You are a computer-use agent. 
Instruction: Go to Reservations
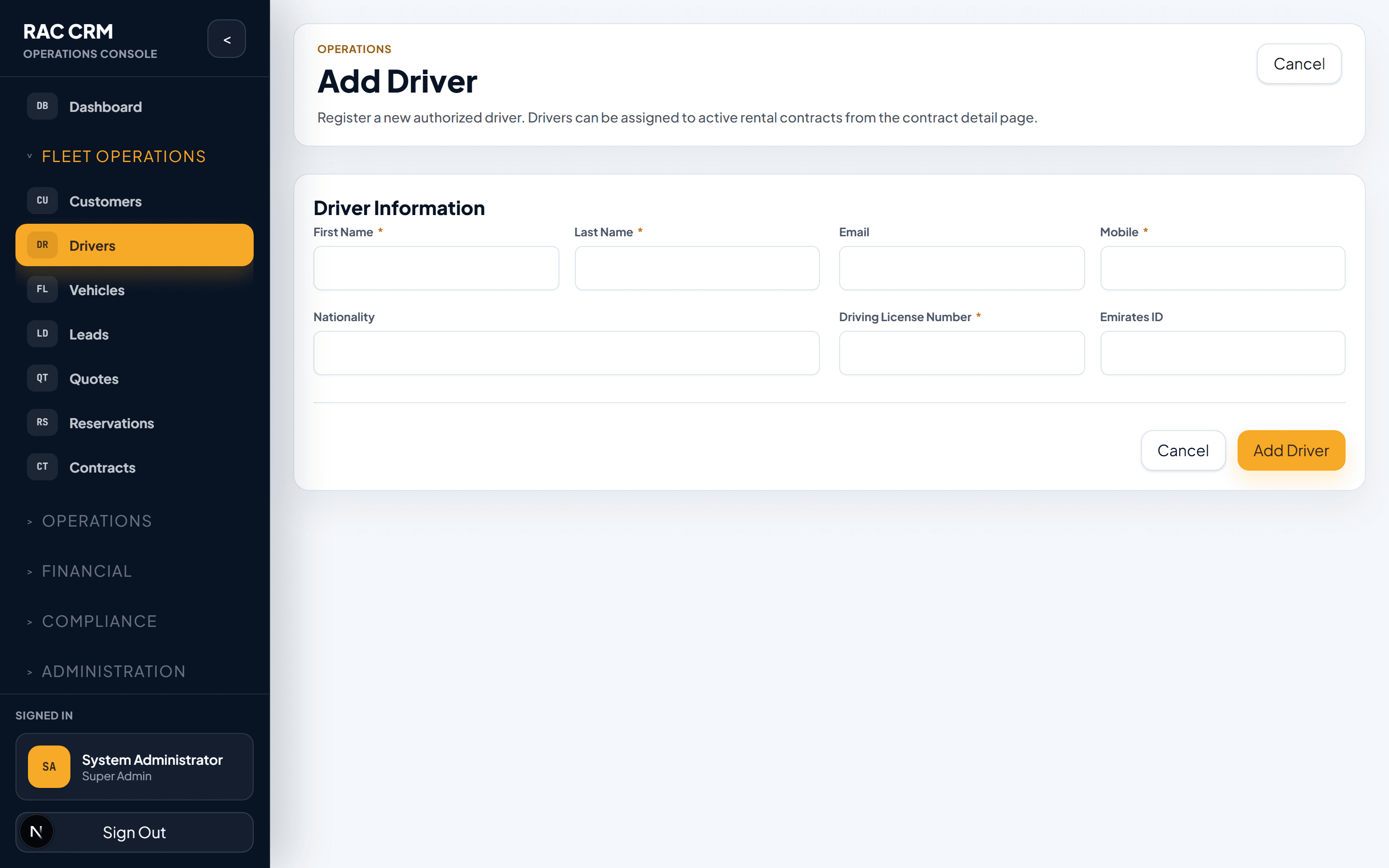point(134,423)
